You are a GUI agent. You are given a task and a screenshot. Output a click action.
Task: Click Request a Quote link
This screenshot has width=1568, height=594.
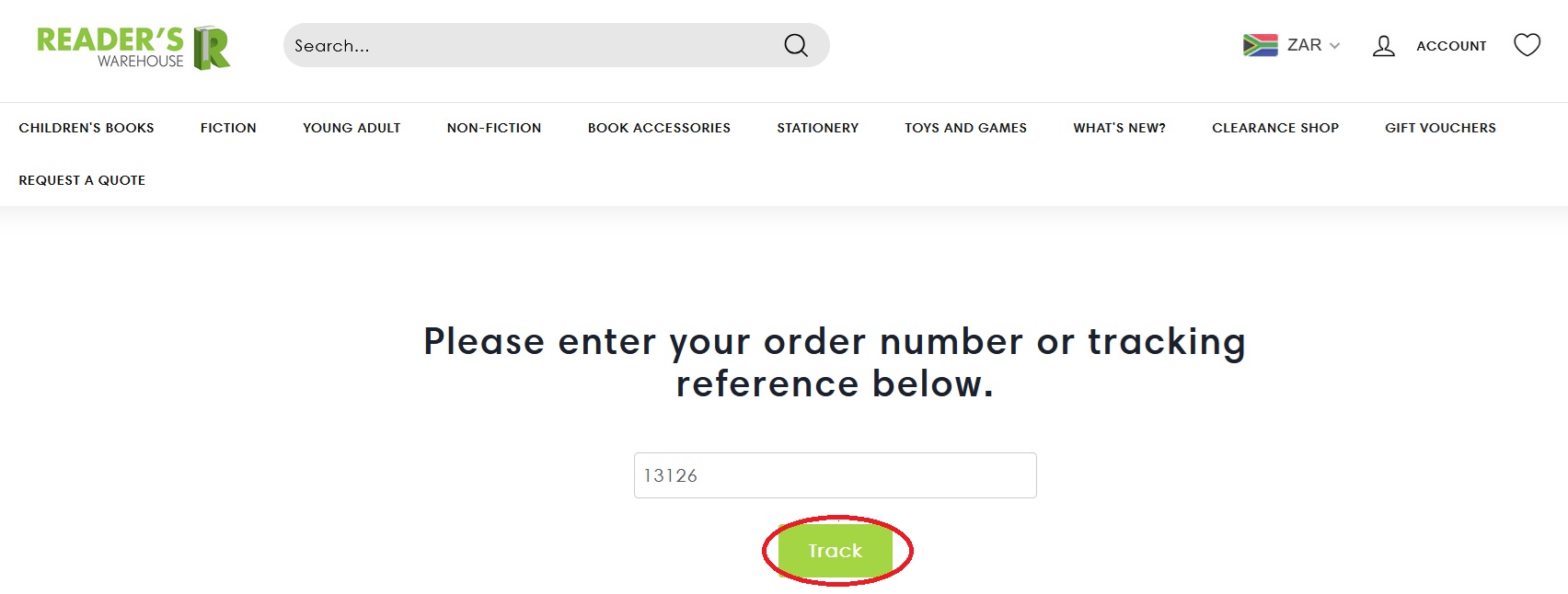pyautogui.click(x=82, y=180)
